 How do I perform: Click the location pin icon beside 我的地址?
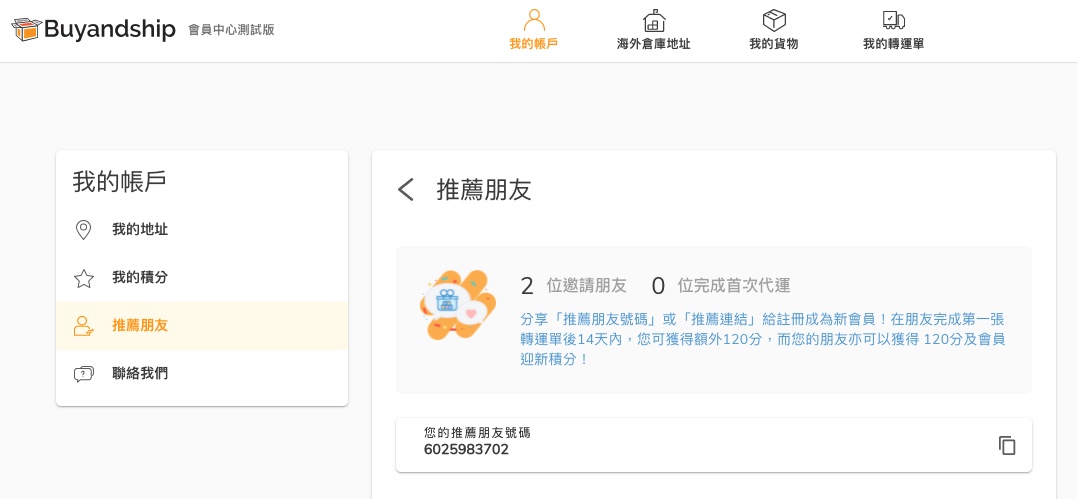[x=83, y=230]
